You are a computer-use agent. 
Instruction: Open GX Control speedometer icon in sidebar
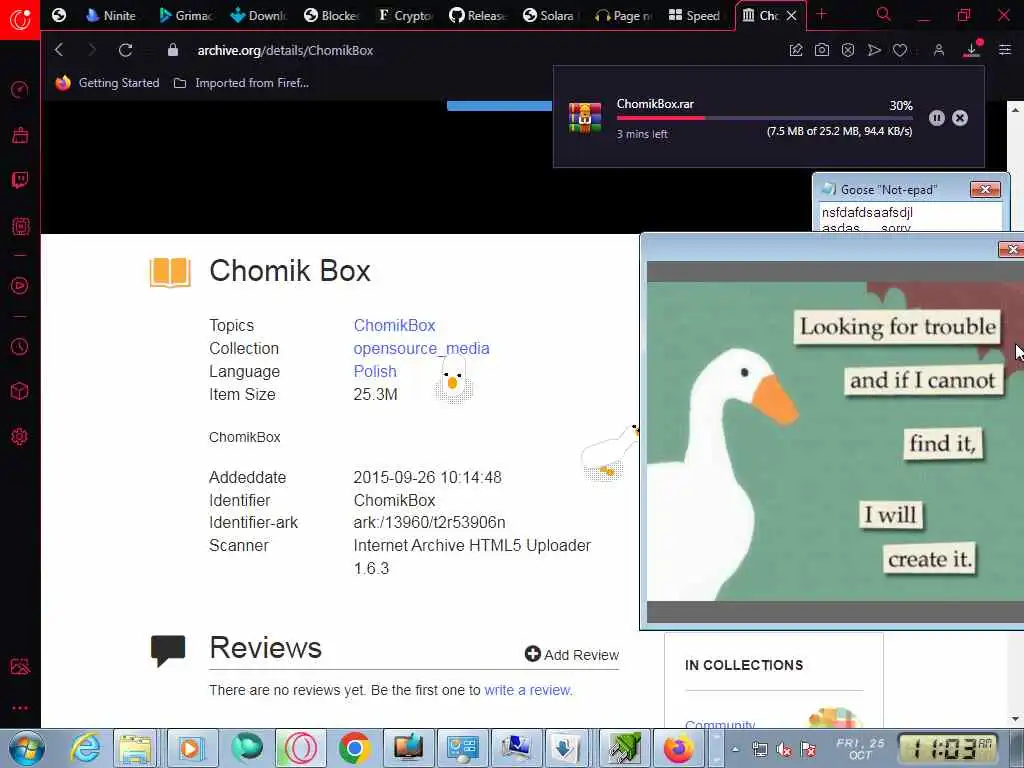20,89
